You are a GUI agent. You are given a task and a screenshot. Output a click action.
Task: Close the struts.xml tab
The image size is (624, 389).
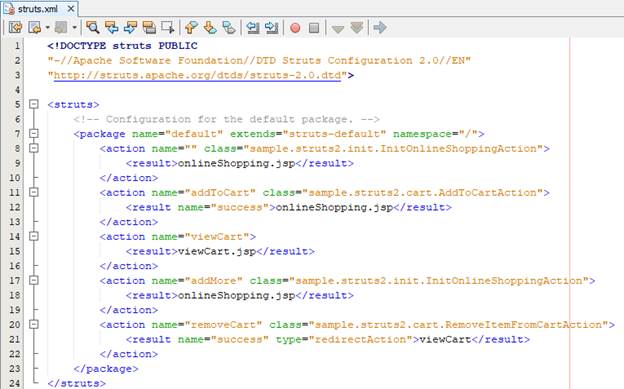click(x=71, y=8)
